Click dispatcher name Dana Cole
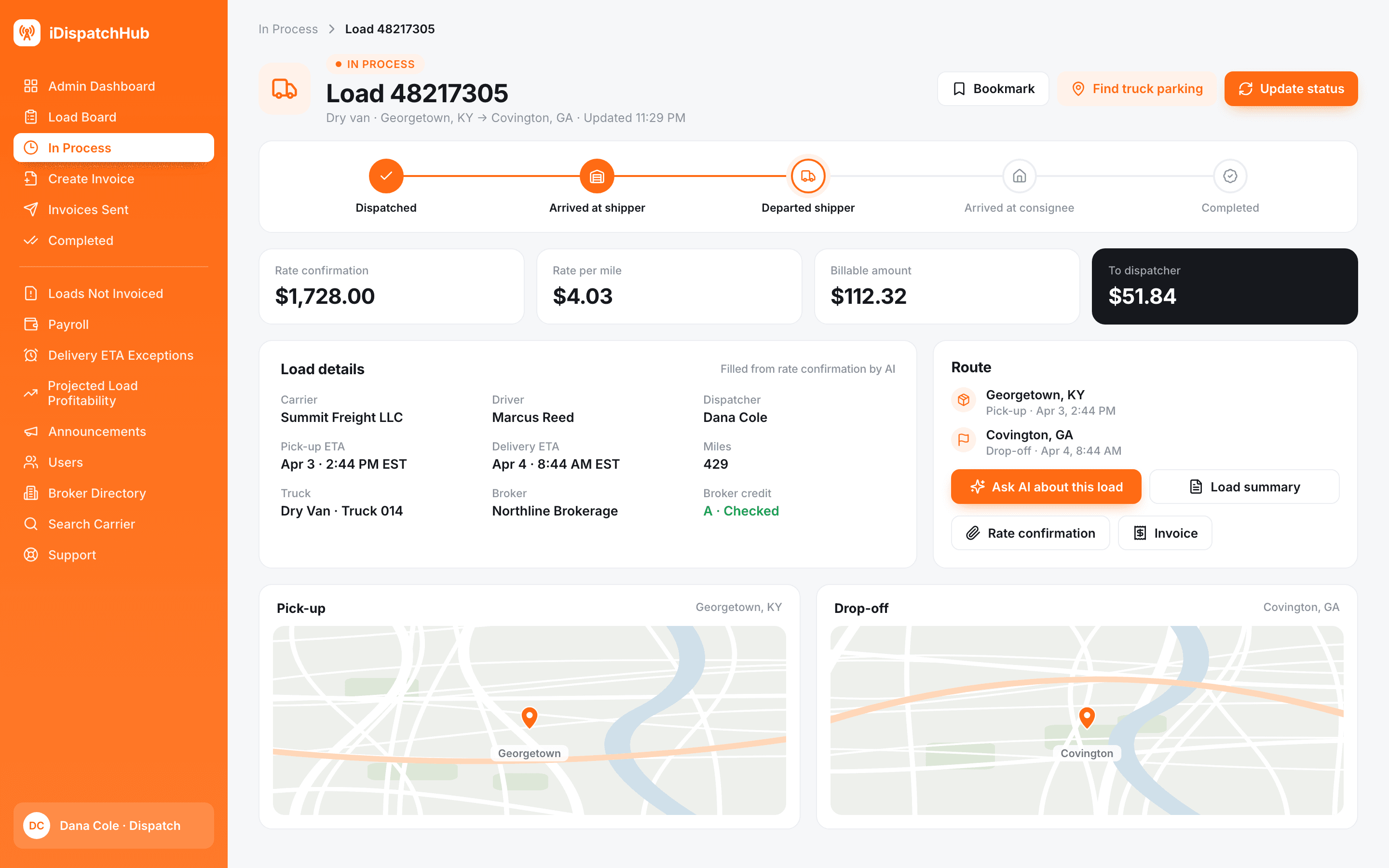 pos(735,417)
